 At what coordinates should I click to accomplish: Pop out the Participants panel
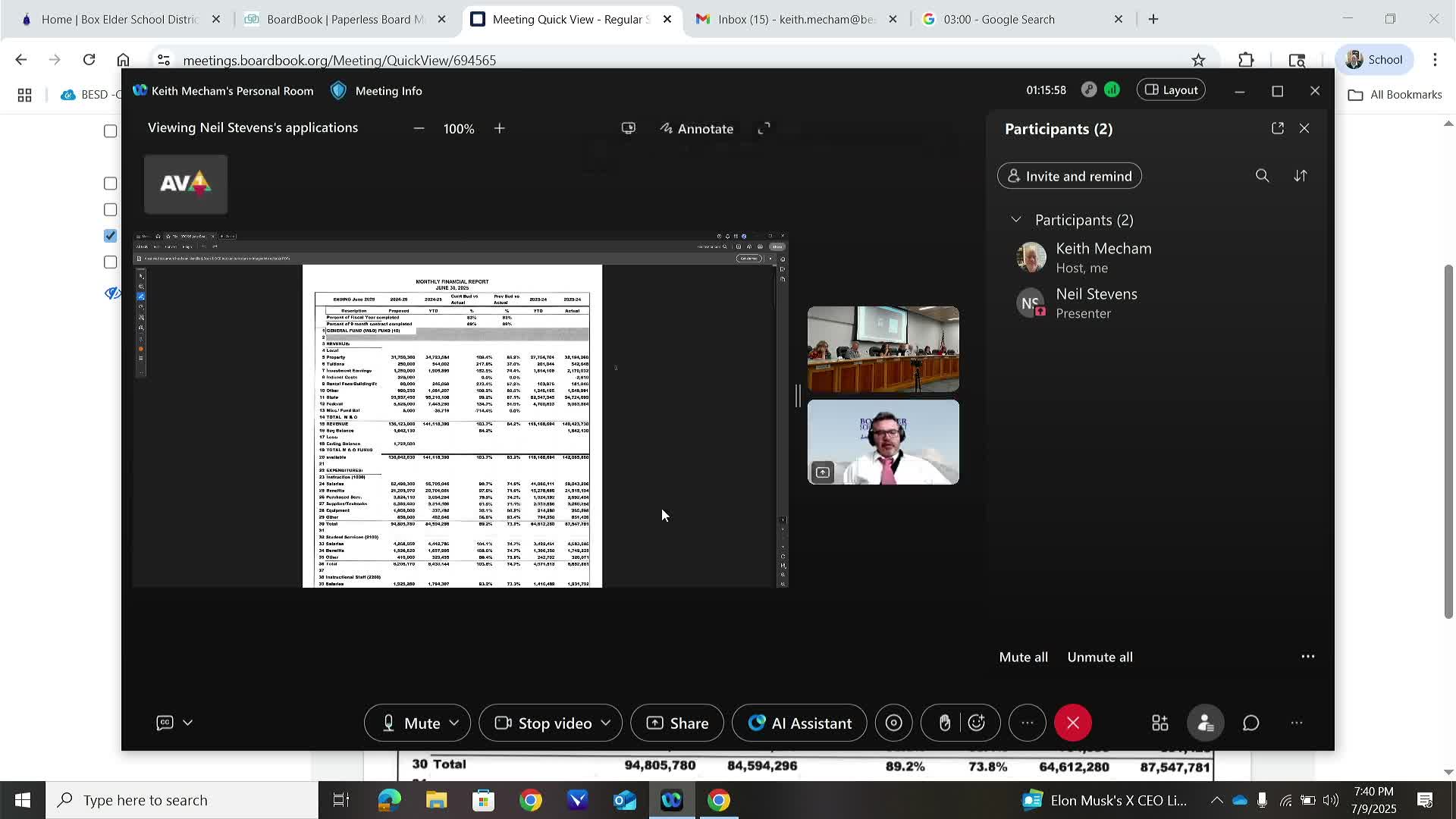tap(1278, 128)
